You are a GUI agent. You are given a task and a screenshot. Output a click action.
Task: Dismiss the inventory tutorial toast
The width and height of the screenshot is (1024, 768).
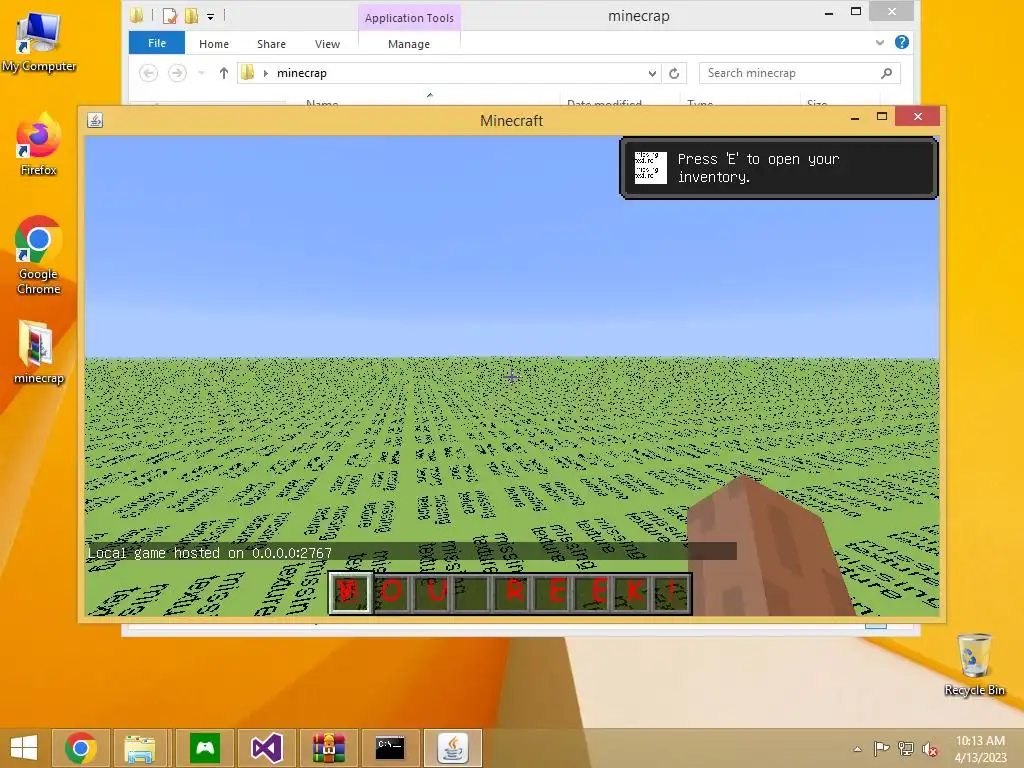pos(778,168)
